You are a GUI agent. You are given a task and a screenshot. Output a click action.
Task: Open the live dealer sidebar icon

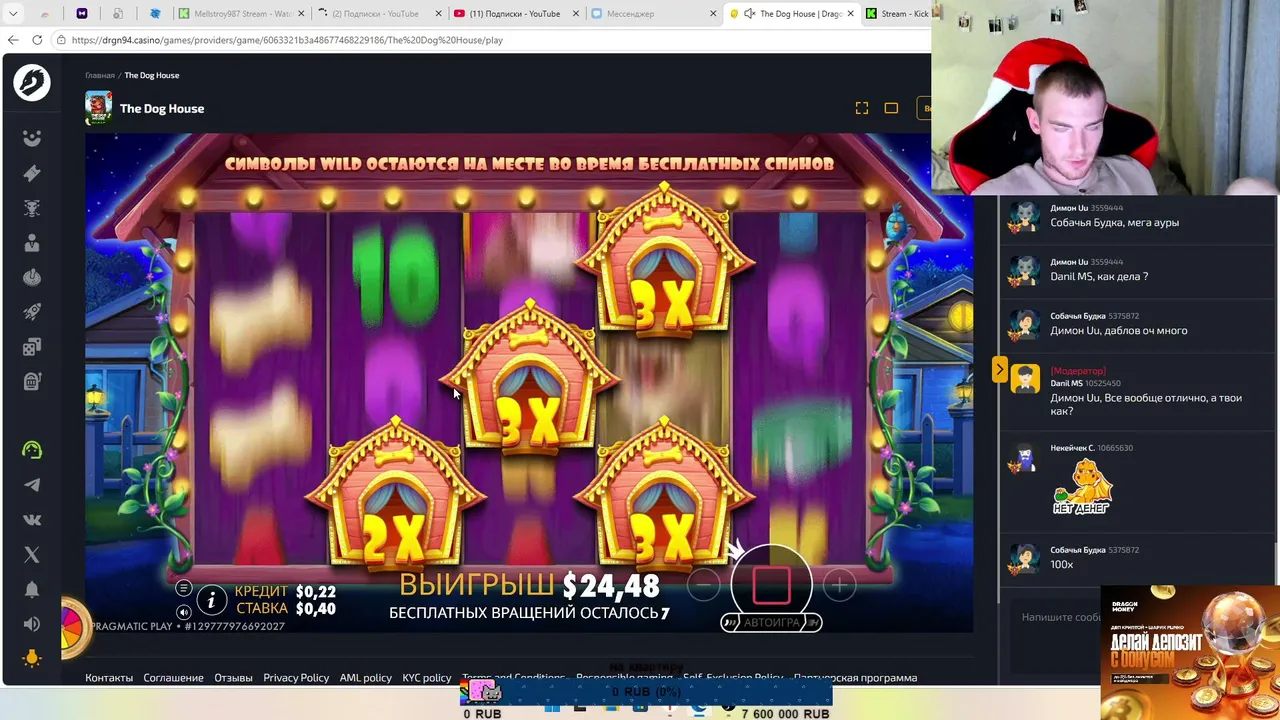(32, 243)
